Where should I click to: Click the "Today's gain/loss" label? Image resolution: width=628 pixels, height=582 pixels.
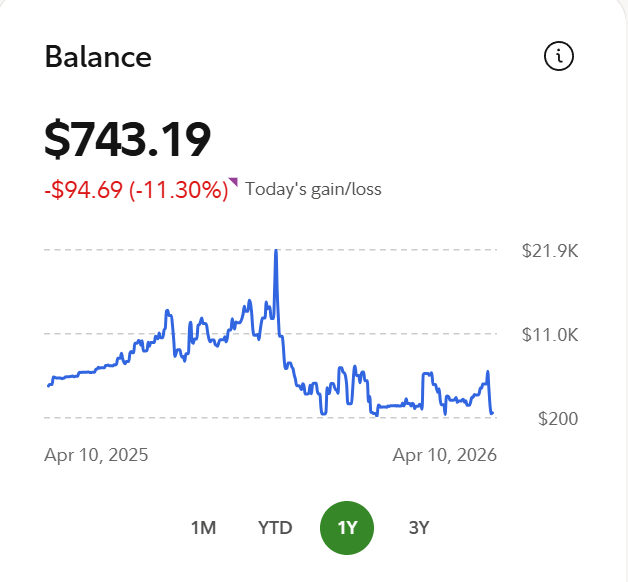coord(313,189)
